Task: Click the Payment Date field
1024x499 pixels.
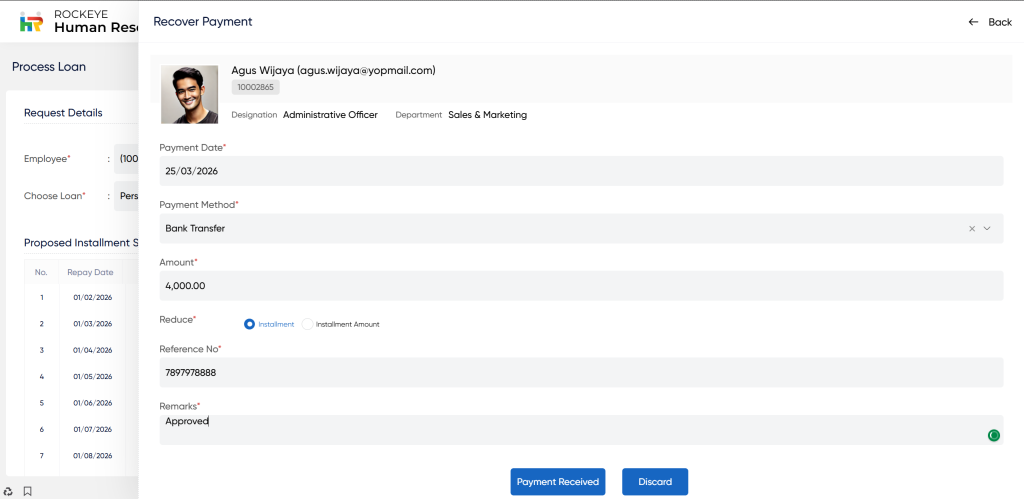Action: (580, 171)
